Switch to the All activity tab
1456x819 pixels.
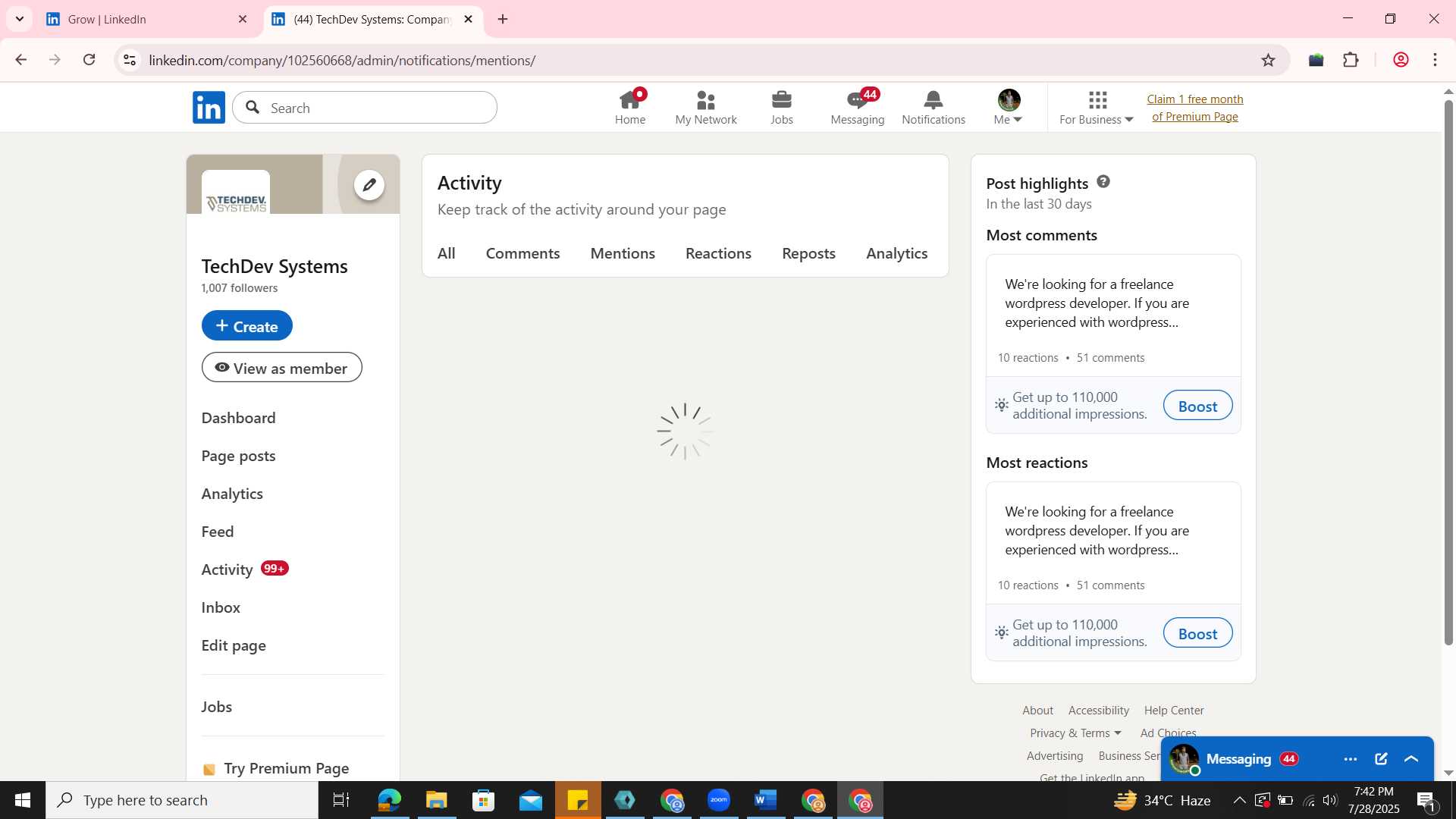[x=446, y=254]
